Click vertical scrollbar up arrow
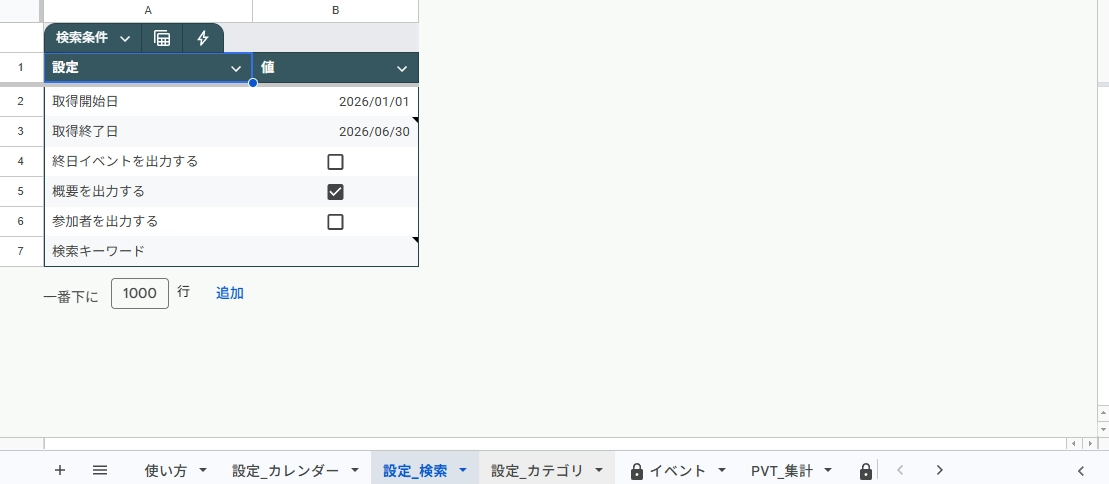 point(1103,412)
